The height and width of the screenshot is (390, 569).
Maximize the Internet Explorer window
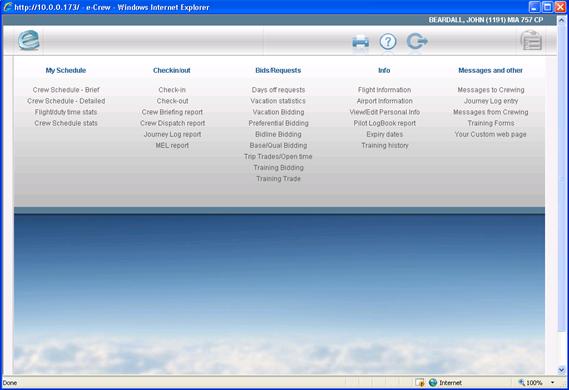547,7
